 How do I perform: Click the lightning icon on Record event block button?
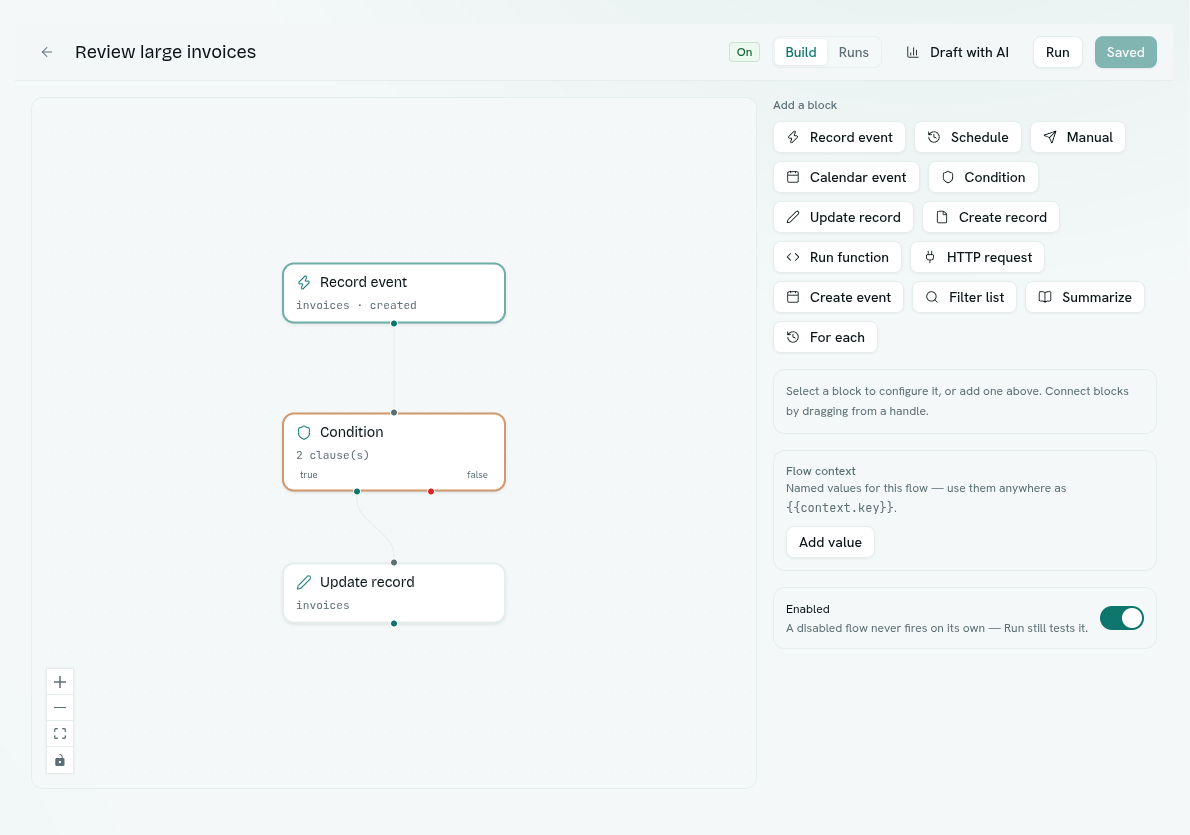coord(793,137)
